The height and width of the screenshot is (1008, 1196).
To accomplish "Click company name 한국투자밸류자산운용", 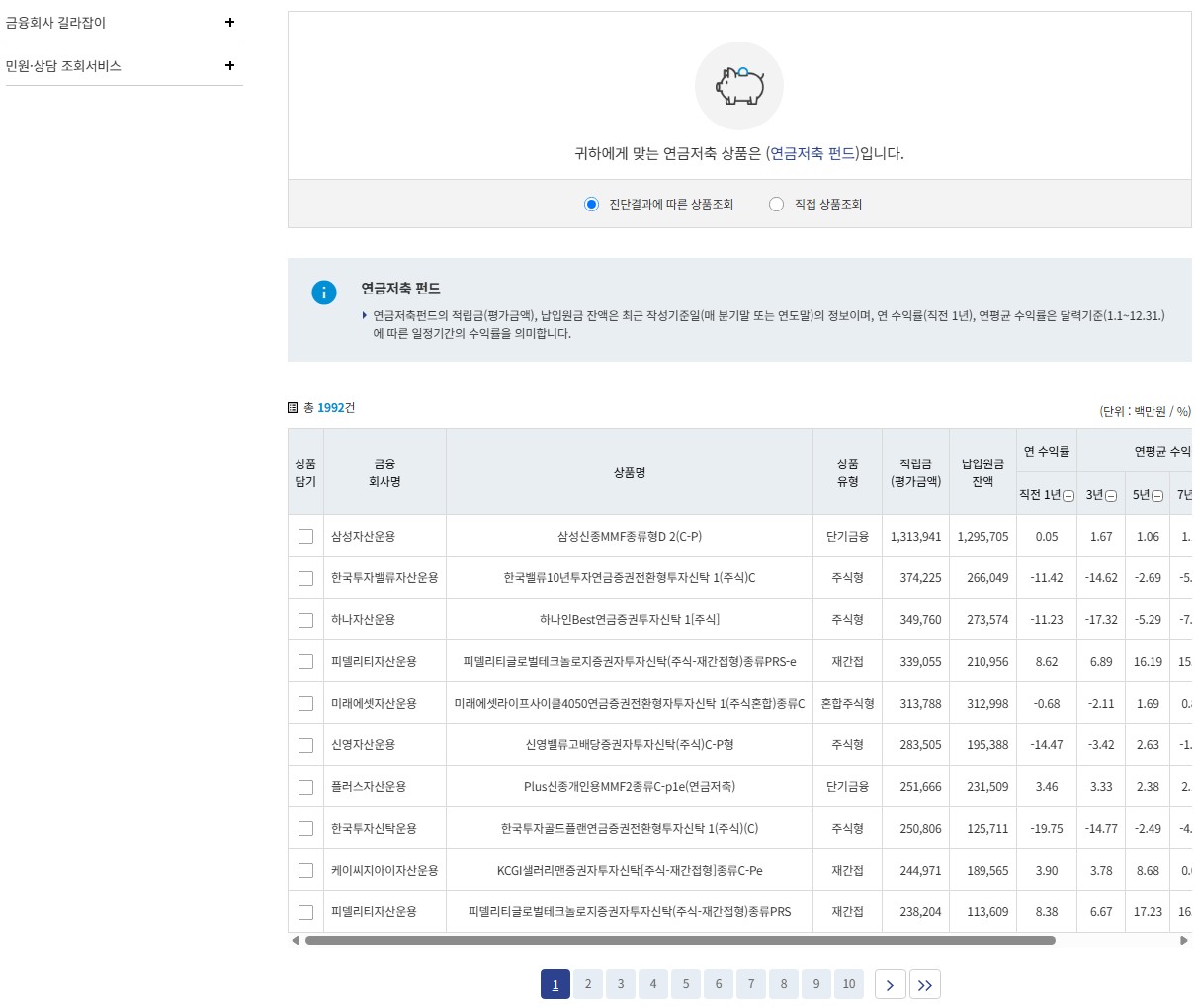I will (384, 578).
